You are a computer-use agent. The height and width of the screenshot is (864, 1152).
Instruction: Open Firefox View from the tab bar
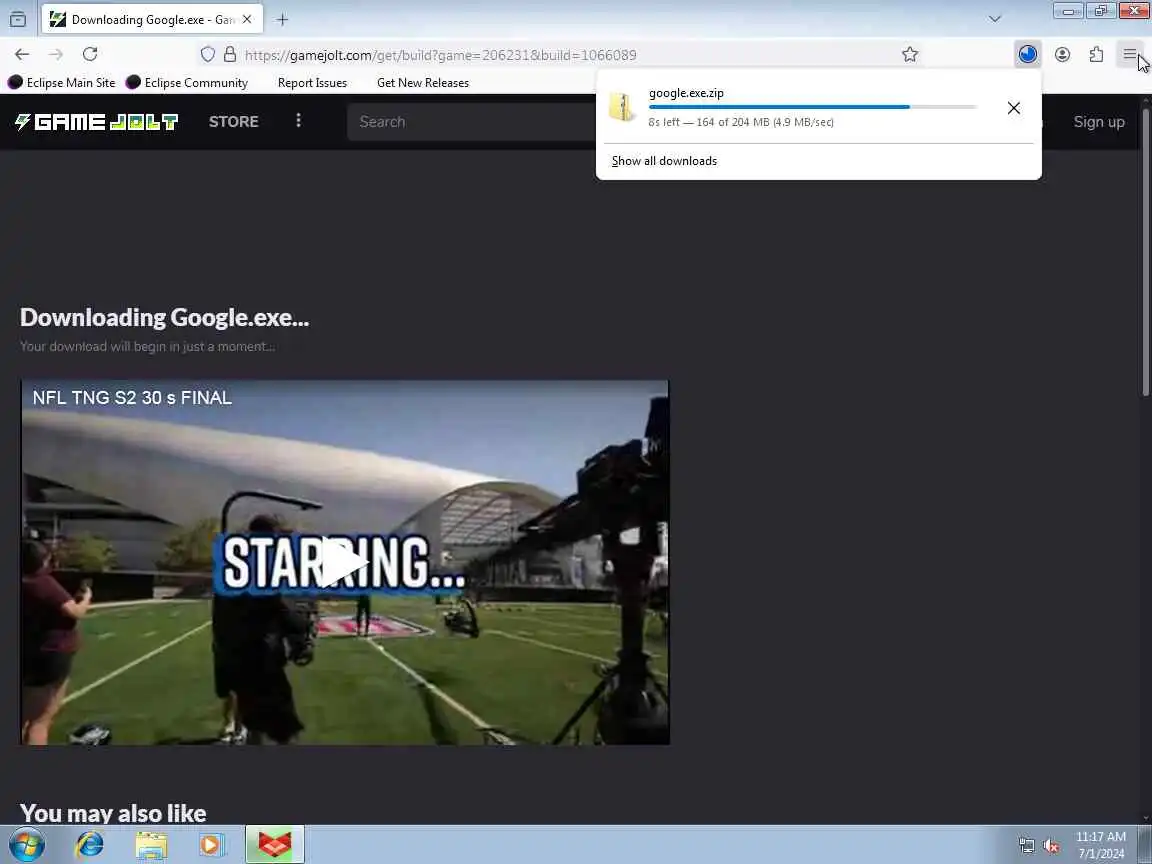(18, 20)
